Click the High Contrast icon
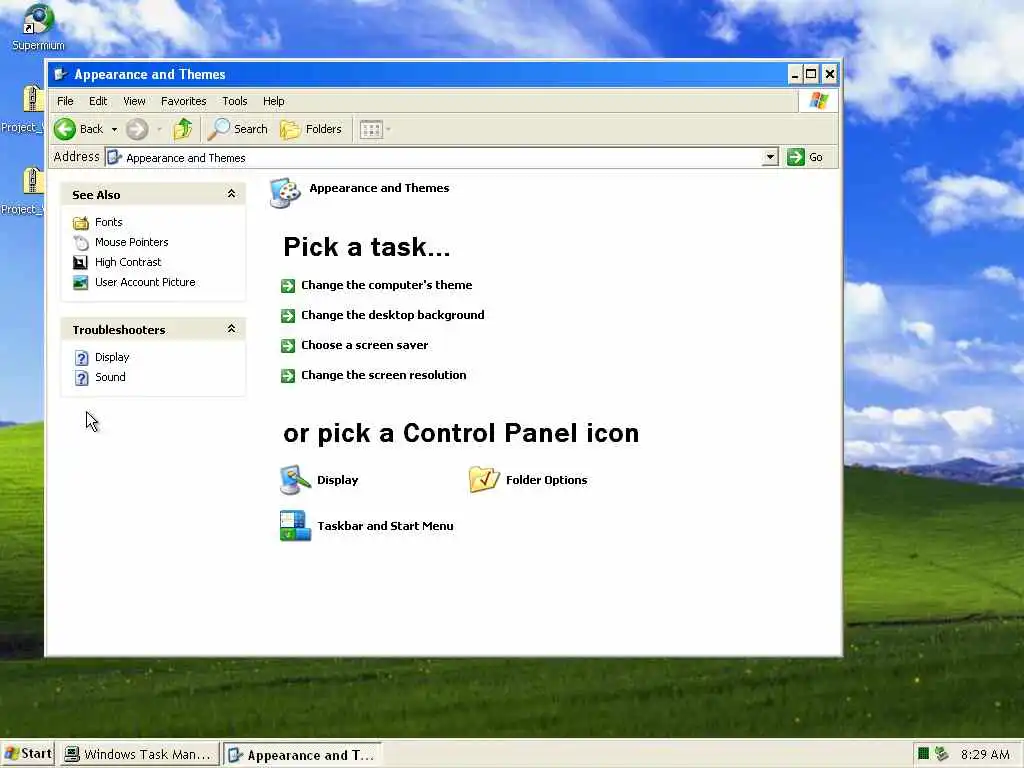Viewport: 1024px width, 768px height. 80,263
